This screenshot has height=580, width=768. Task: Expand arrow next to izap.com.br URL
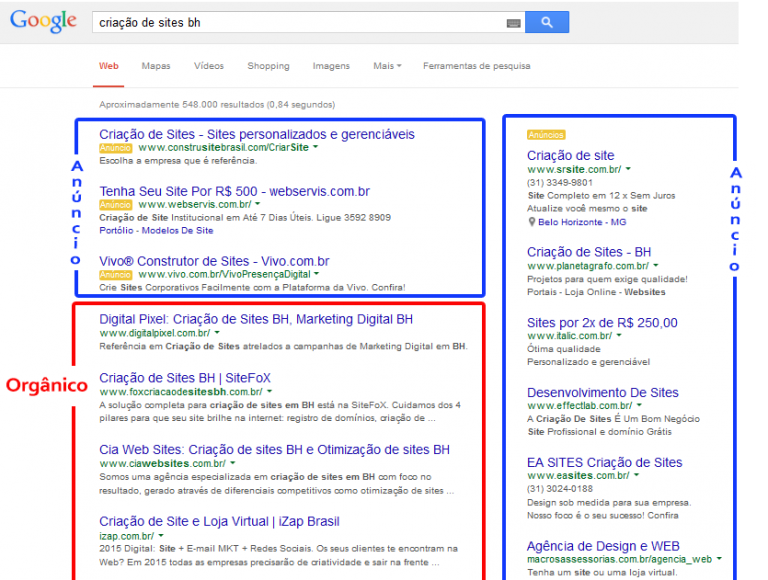click(x=161, y=536)
